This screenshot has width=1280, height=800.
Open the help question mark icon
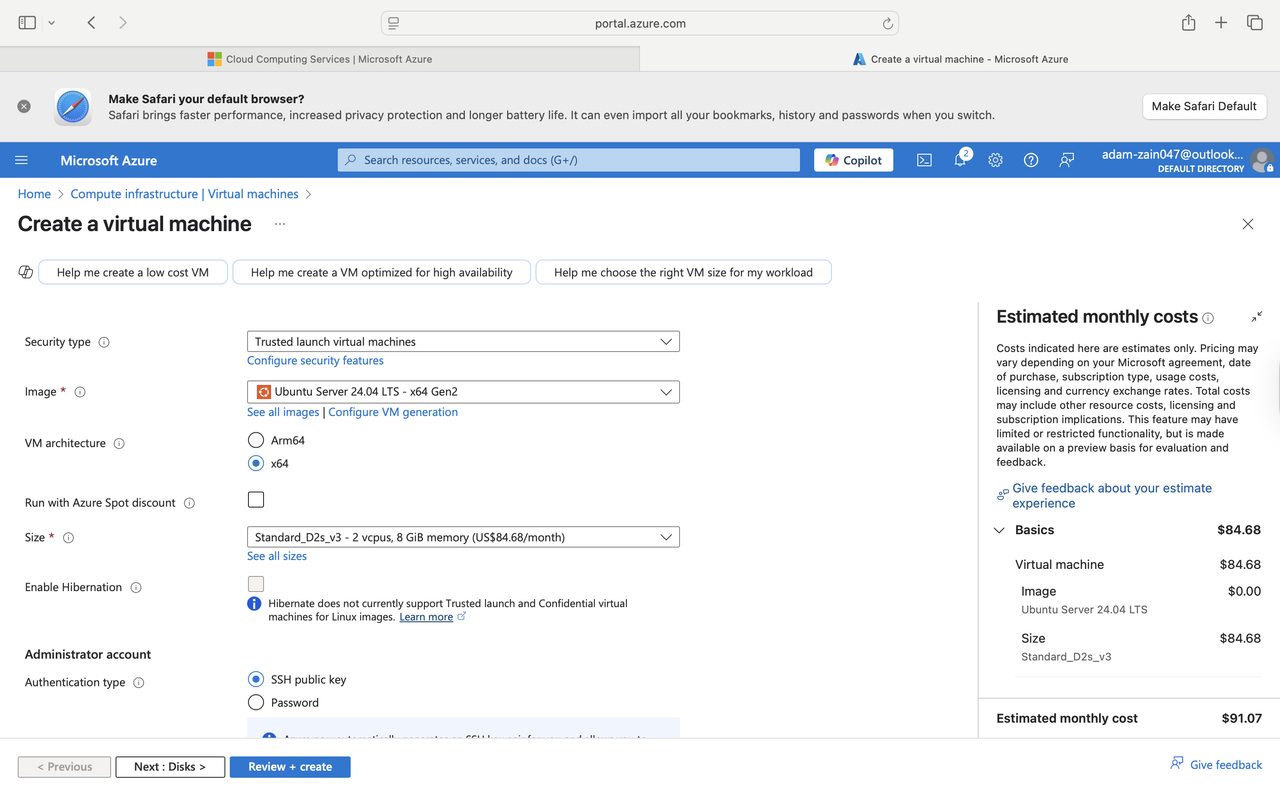tap(1031, 160)
